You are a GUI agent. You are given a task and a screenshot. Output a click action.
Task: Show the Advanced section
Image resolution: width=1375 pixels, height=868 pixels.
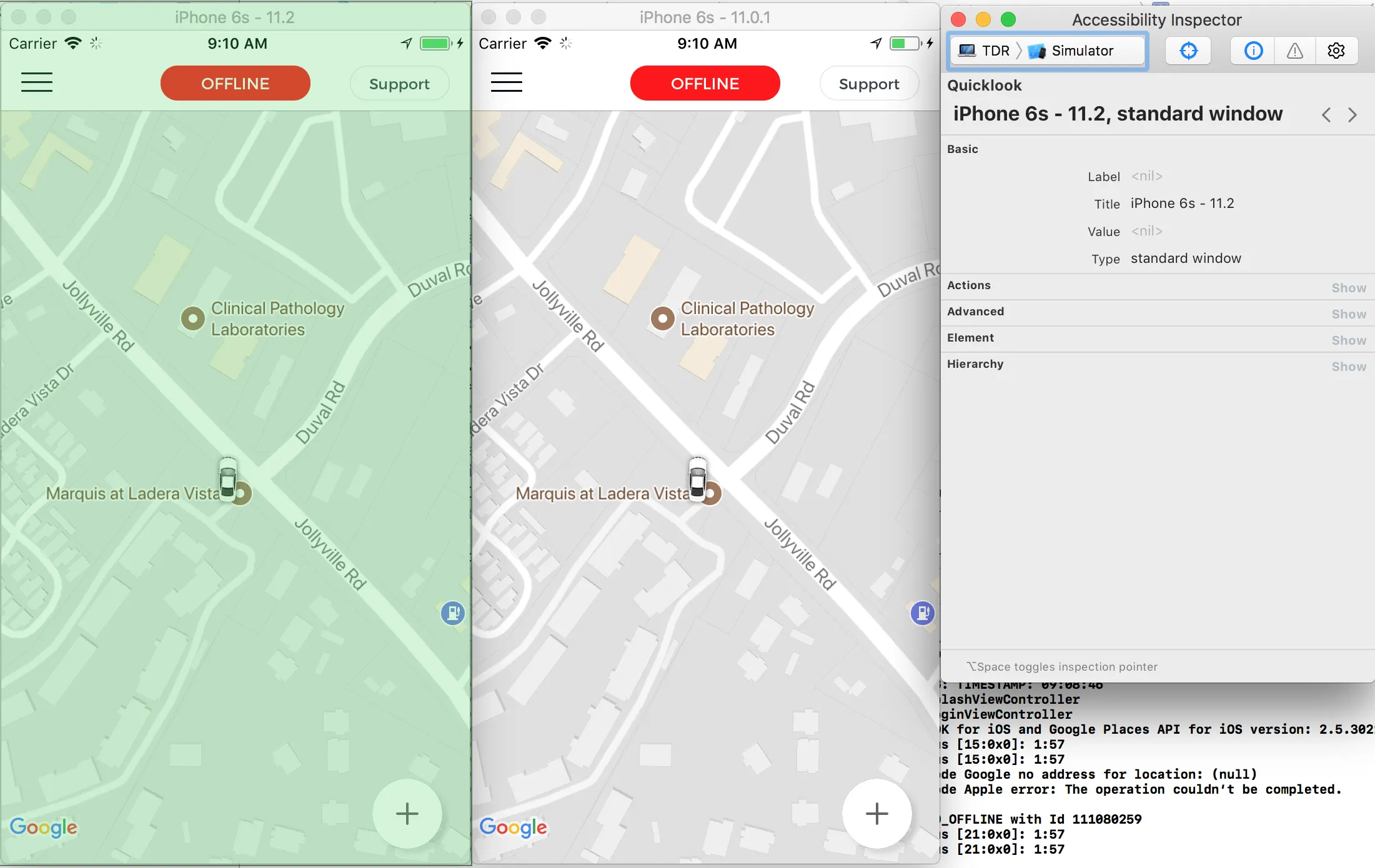1348,314
